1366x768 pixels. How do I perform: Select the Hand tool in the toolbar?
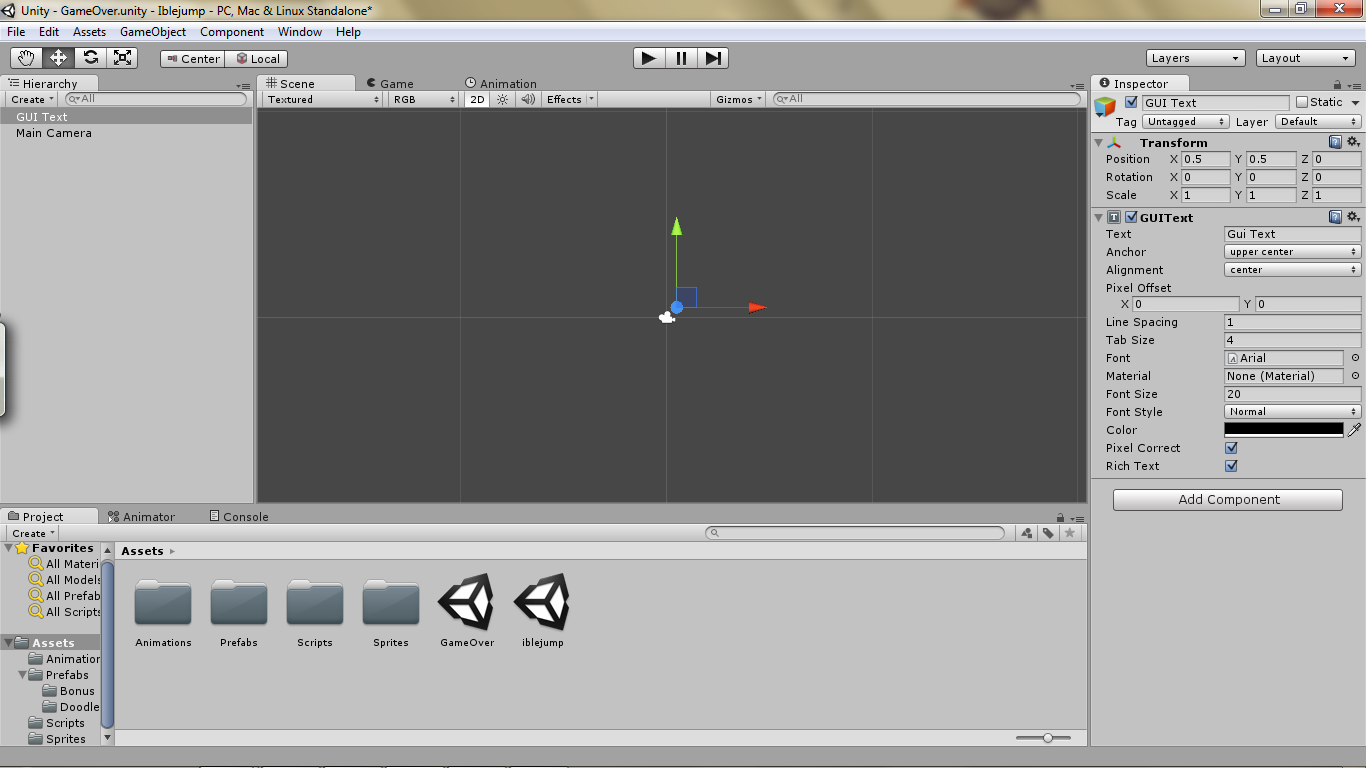point(26,58)
